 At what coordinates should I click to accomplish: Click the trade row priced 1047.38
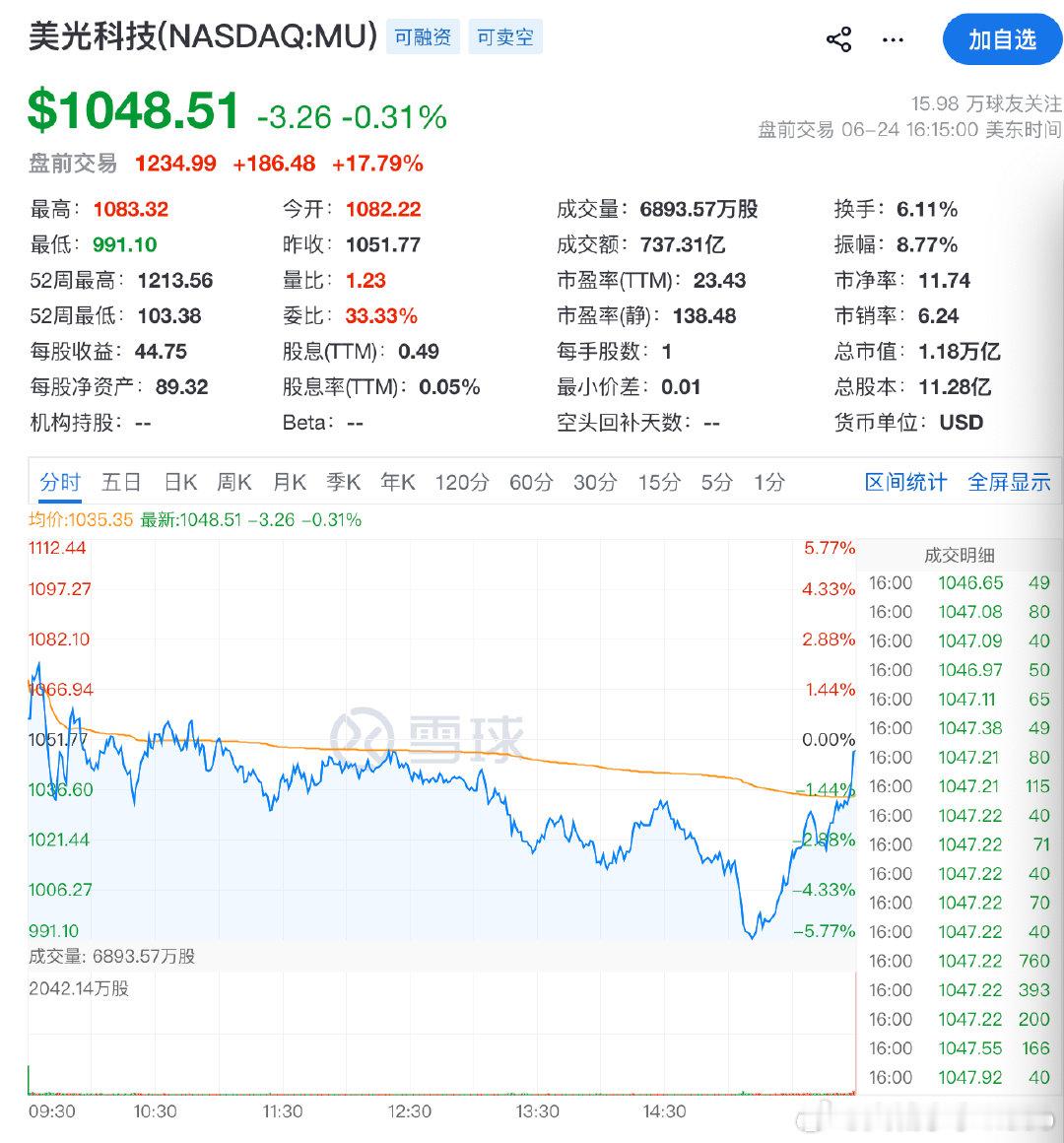[x=959, y=727]
